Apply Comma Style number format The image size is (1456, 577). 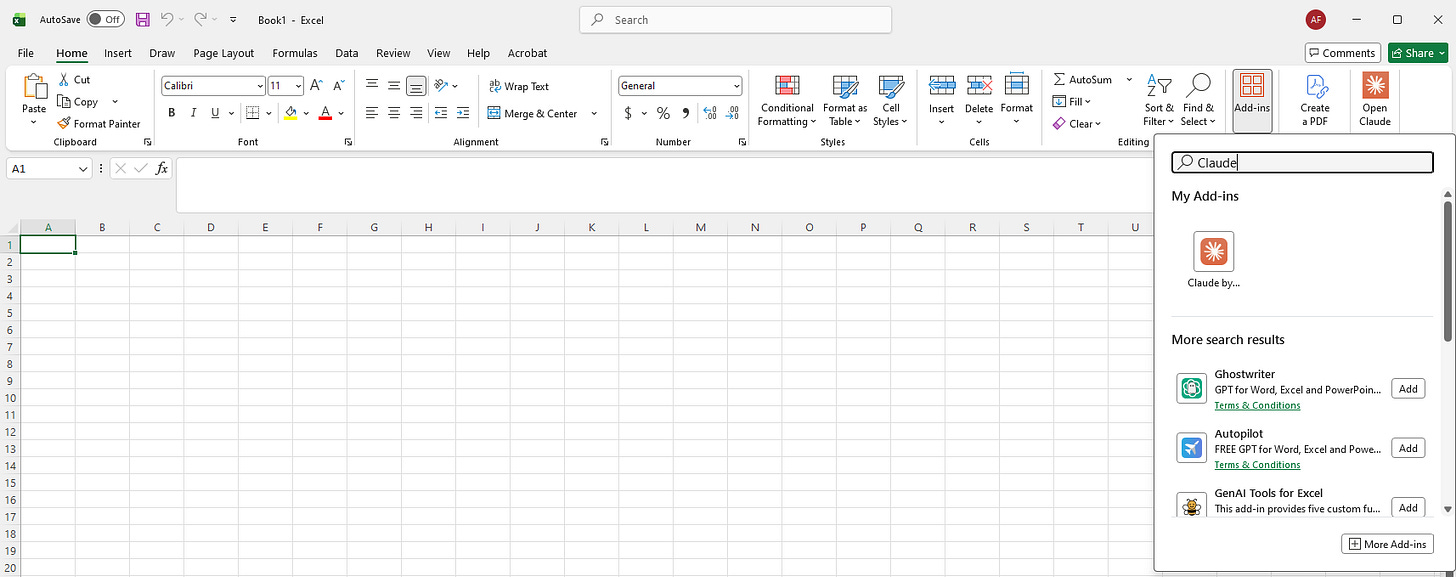coord(685,113)
